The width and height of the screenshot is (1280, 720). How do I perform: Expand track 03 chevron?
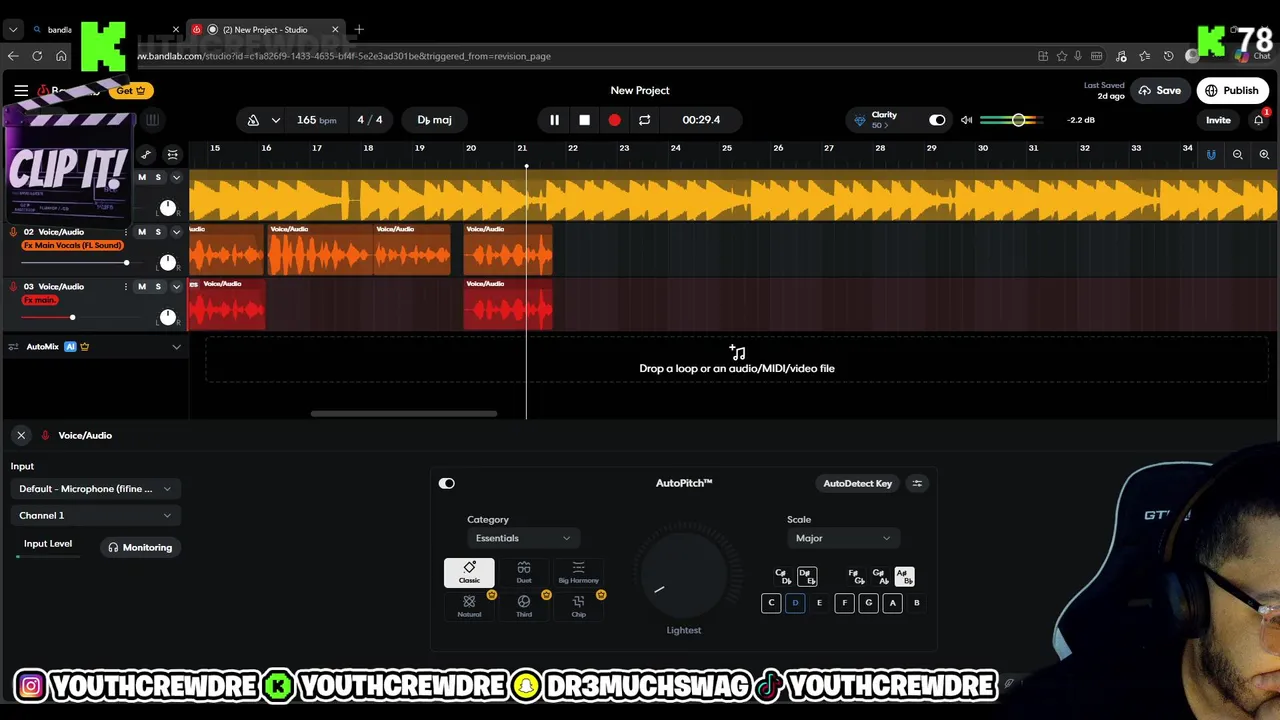click(176, 287)
